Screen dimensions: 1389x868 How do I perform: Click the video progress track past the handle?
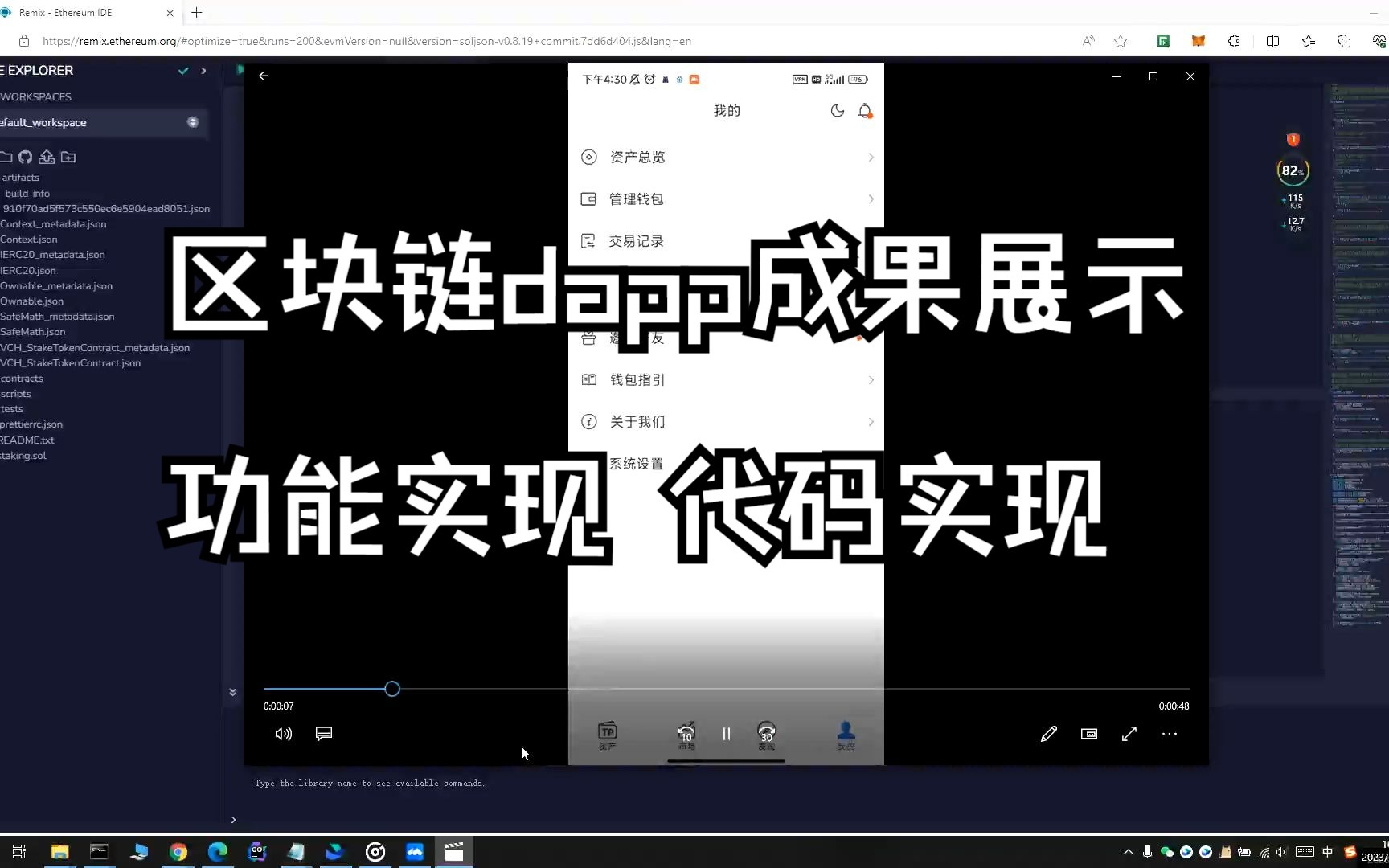point(794,689)
